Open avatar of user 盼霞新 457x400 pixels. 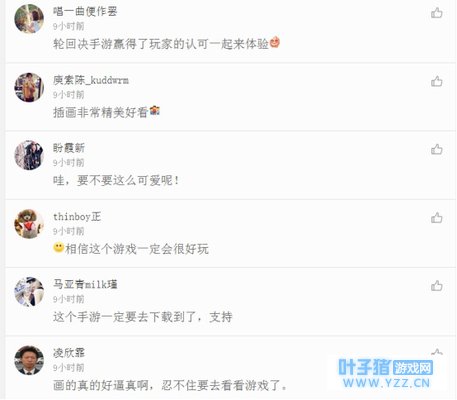click(29, 155)
